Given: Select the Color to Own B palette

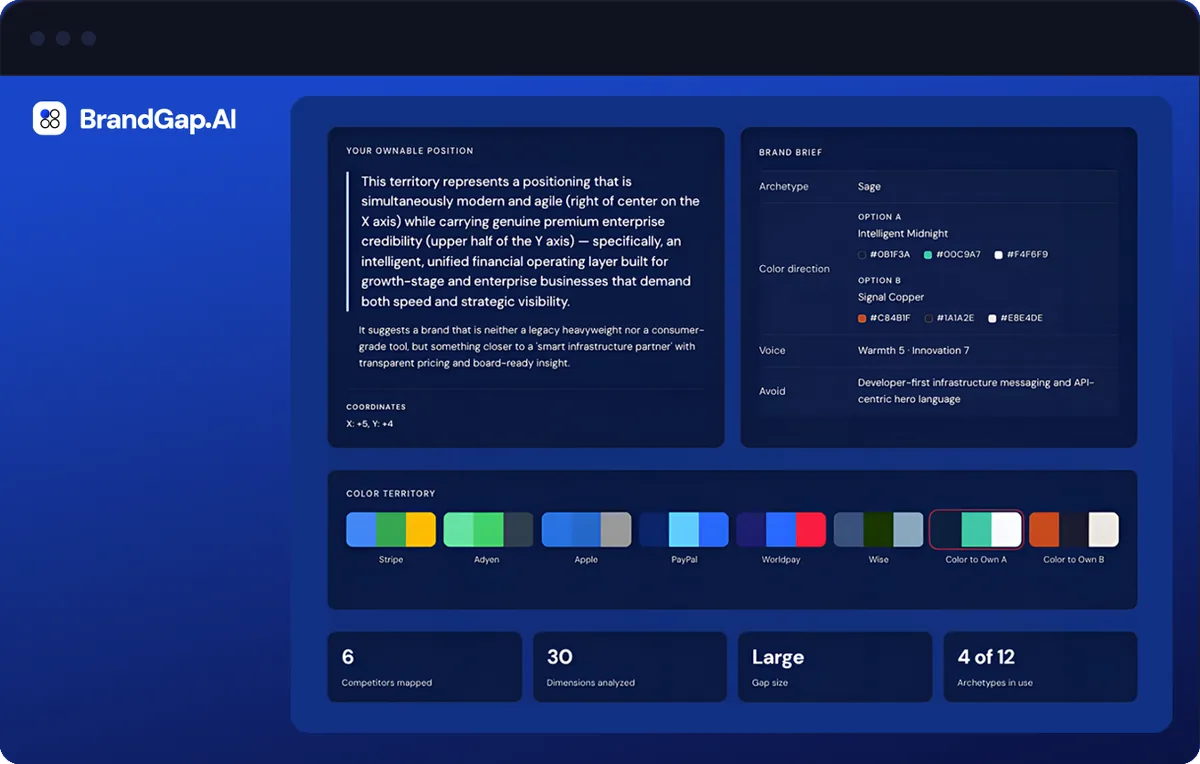Looking at the screenshot, I should [1074, 529].
